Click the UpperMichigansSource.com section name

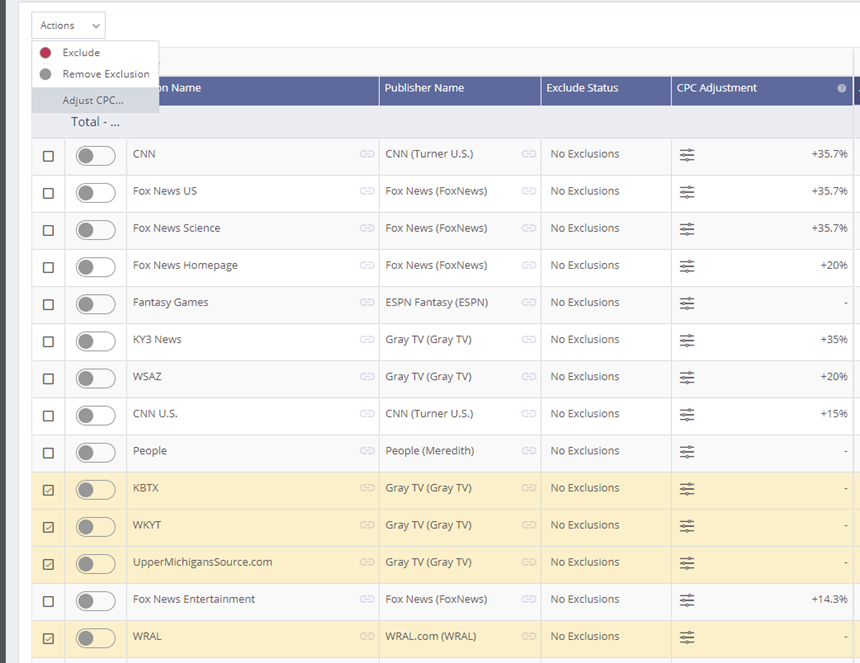202,562
